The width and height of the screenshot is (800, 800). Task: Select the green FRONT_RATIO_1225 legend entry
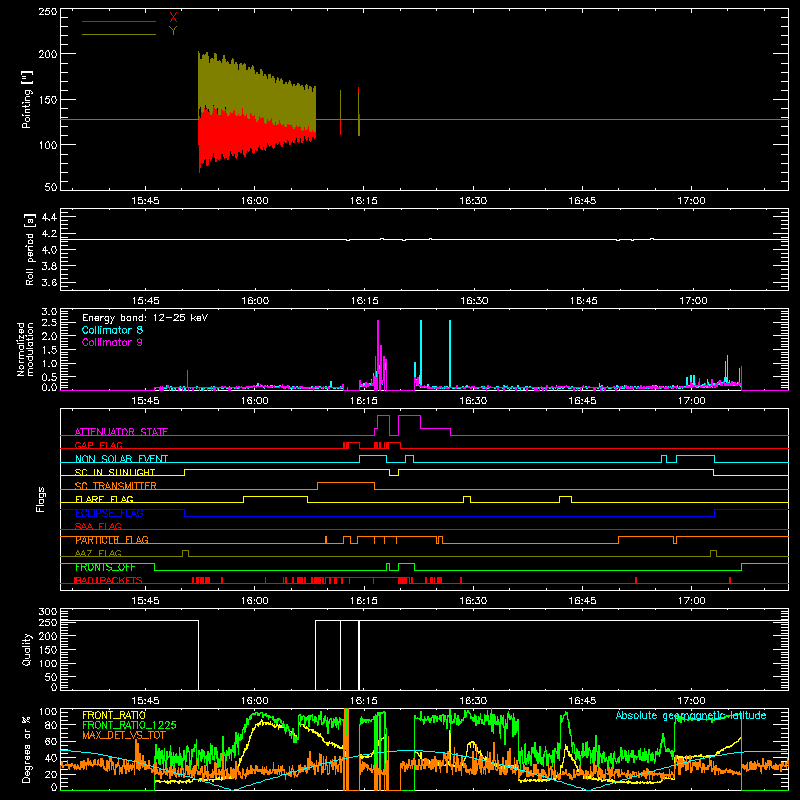coord(129,725)
